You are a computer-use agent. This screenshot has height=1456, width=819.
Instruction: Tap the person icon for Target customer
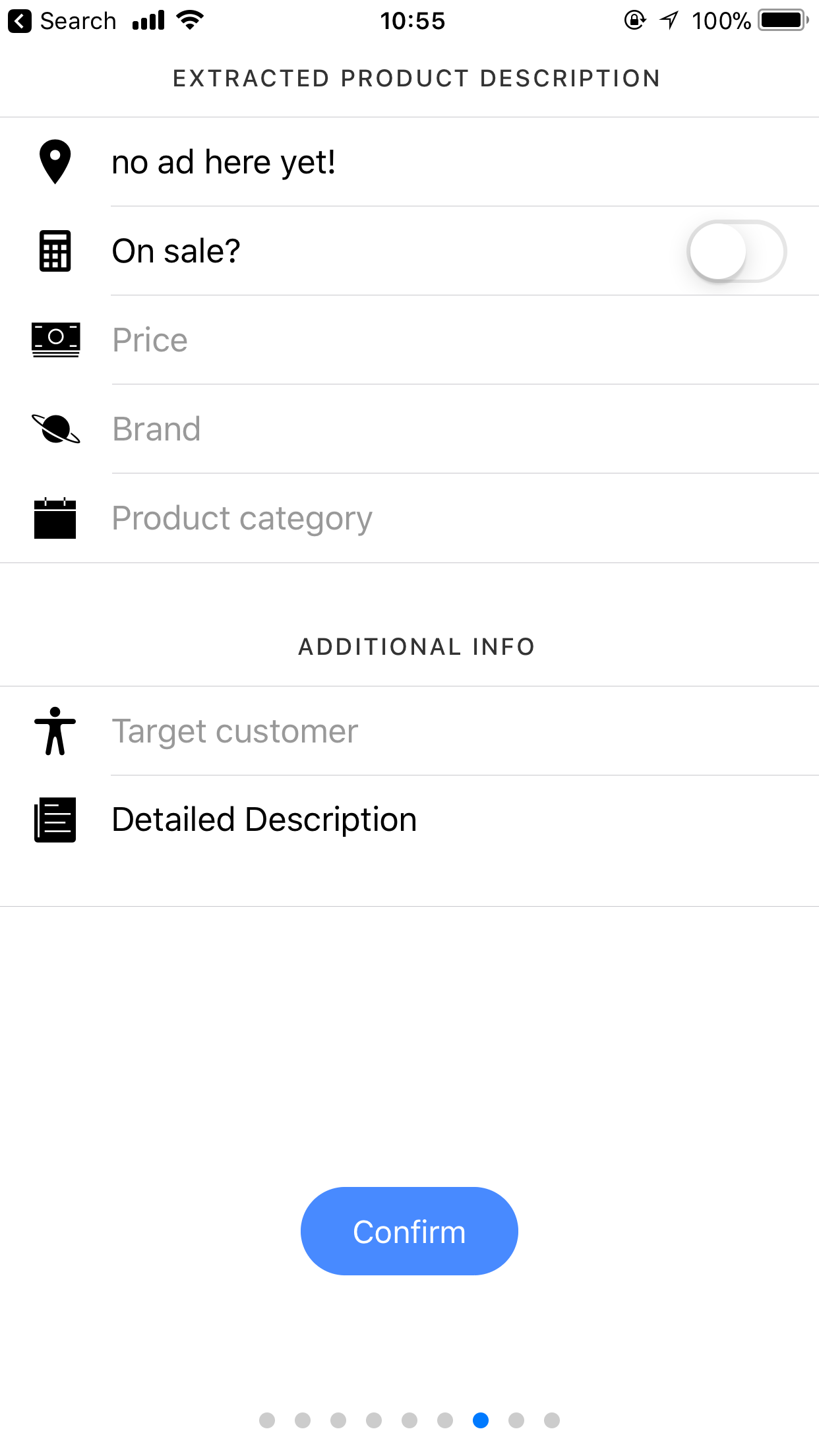55,731
